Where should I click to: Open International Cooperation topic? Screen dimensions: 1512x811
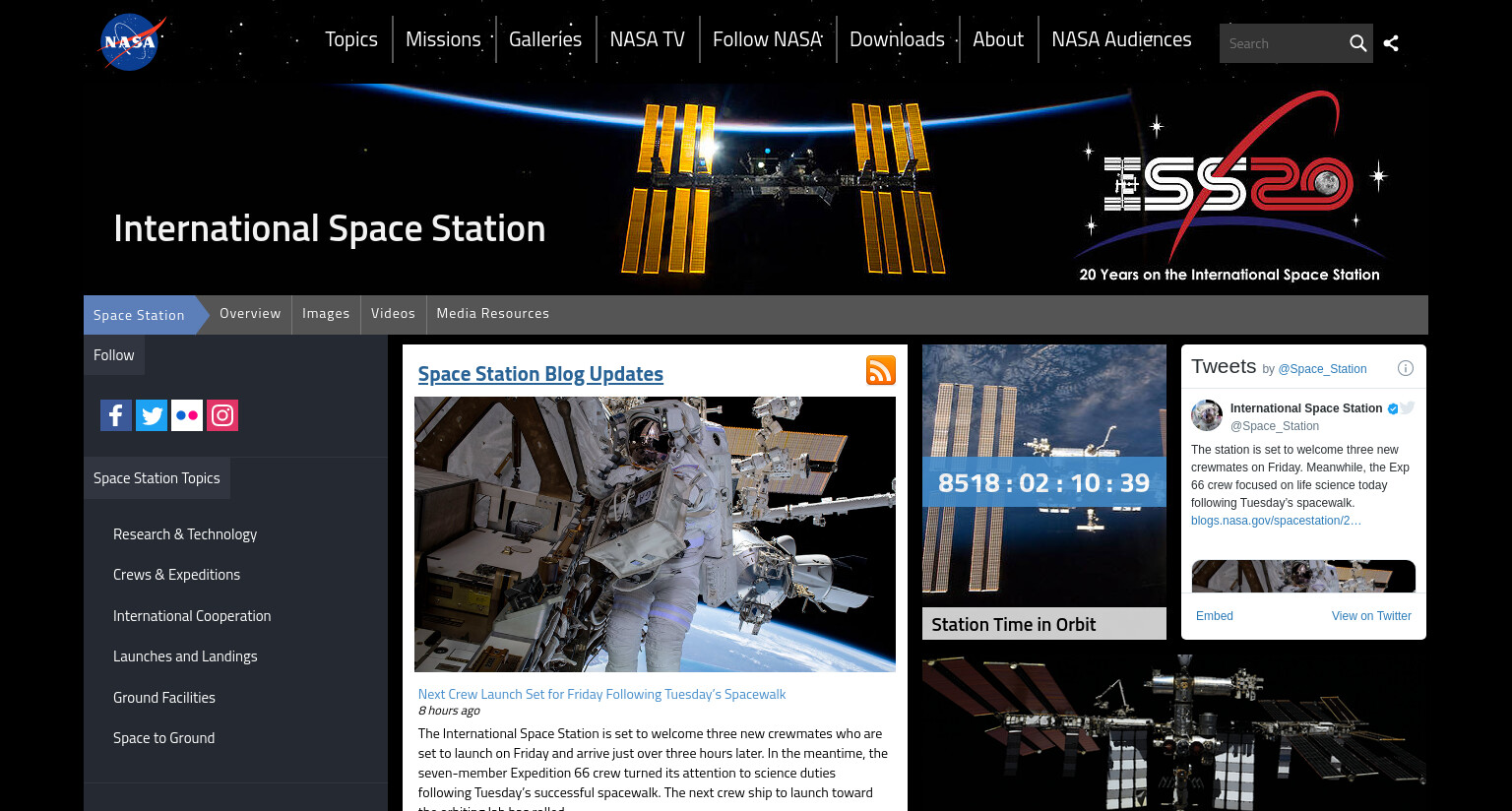point(192,616)
